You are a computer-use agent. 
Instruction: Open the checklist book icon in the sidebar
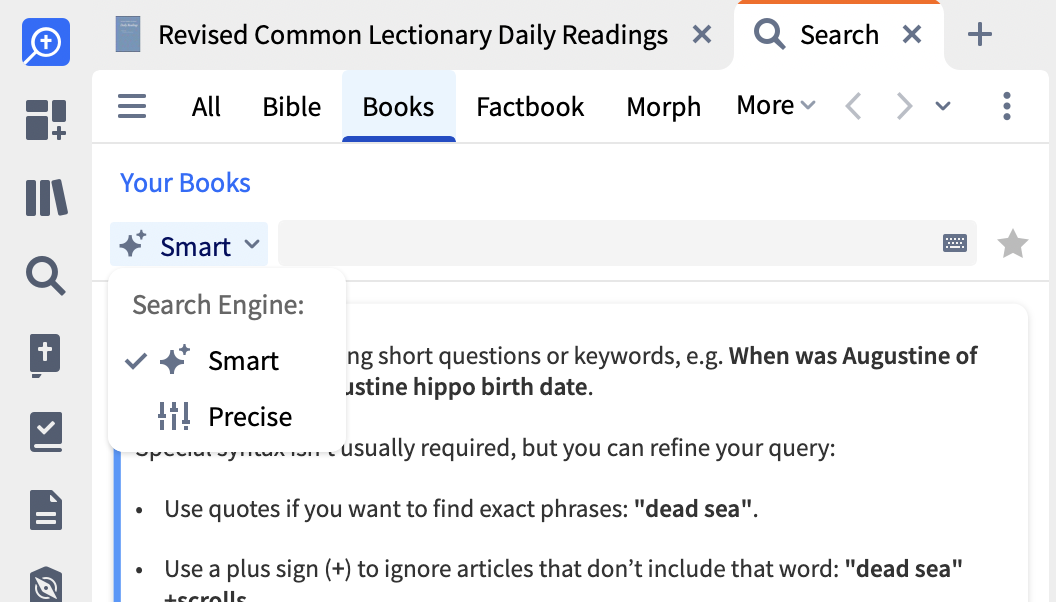click(x=46, y=432)
